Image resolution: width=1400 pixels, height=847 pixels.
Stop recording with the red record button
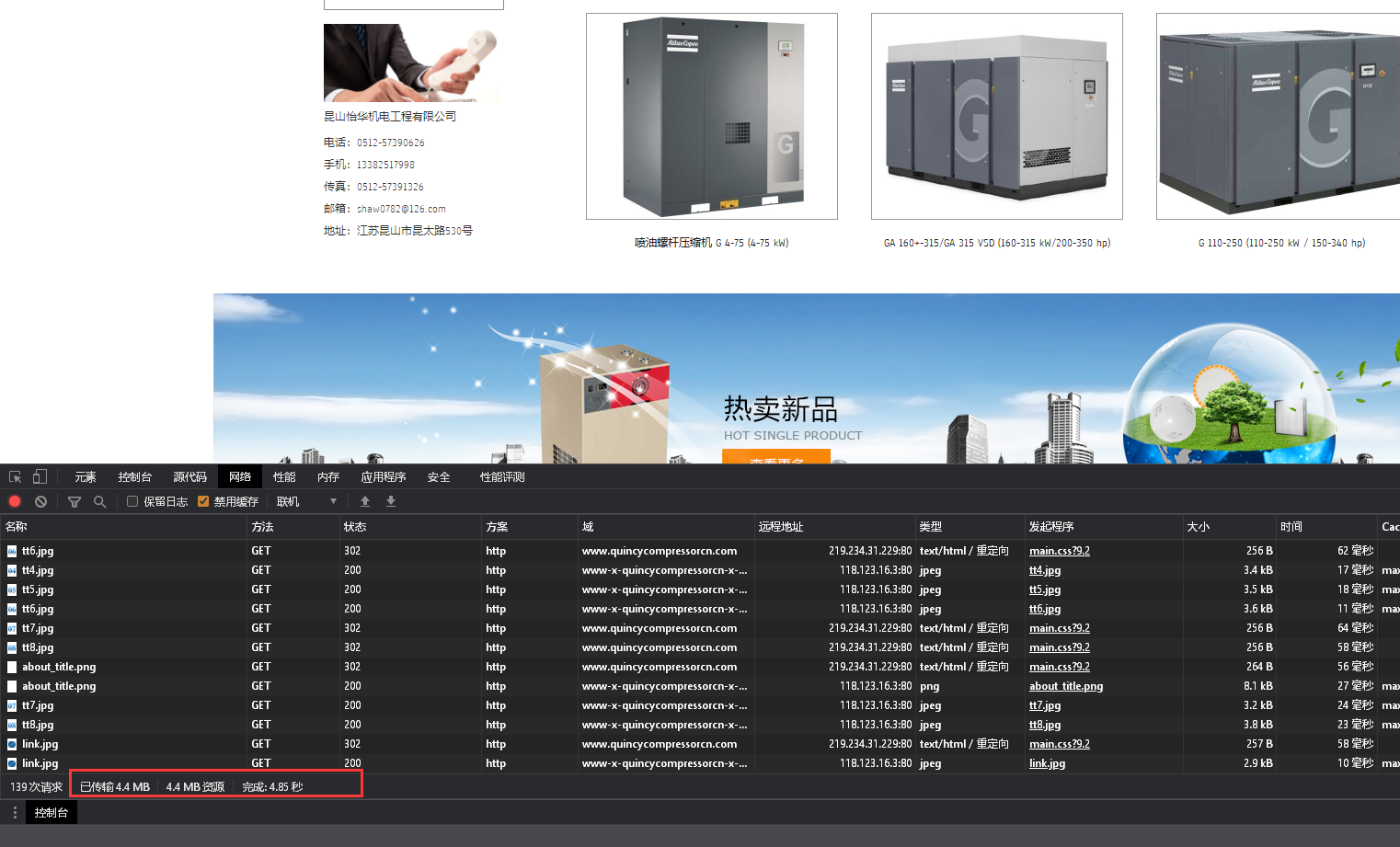(x=15, y=501)
